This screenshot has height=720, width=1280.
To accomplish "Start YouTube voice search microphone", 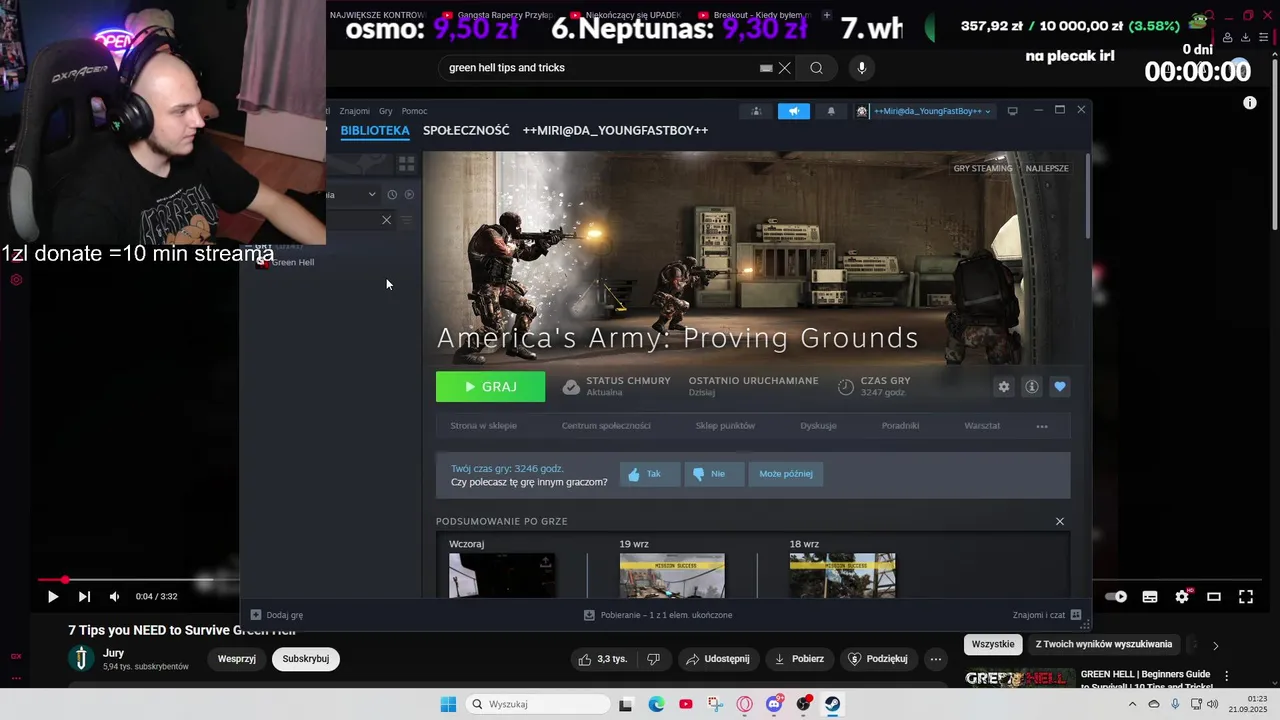I will click(x=862, y=68).
